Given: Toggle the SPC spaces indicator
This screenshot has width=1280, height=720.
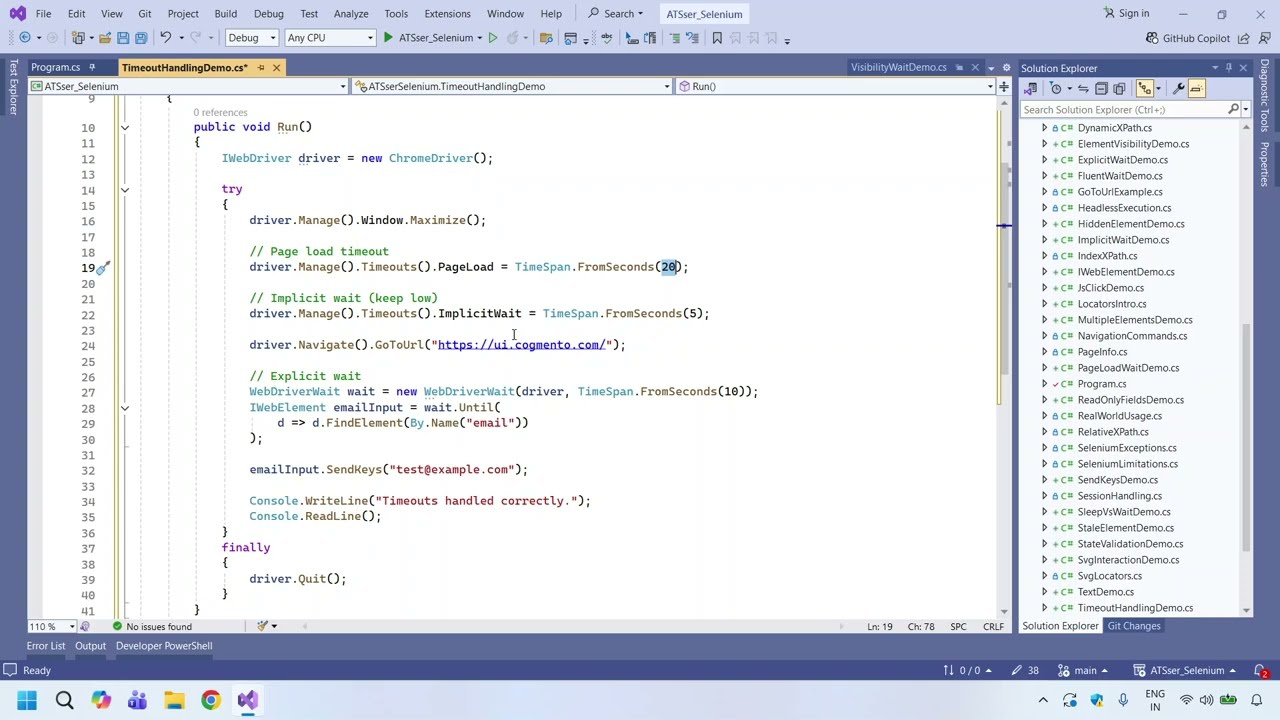Looking at the screenshot, I should point(958,626).
